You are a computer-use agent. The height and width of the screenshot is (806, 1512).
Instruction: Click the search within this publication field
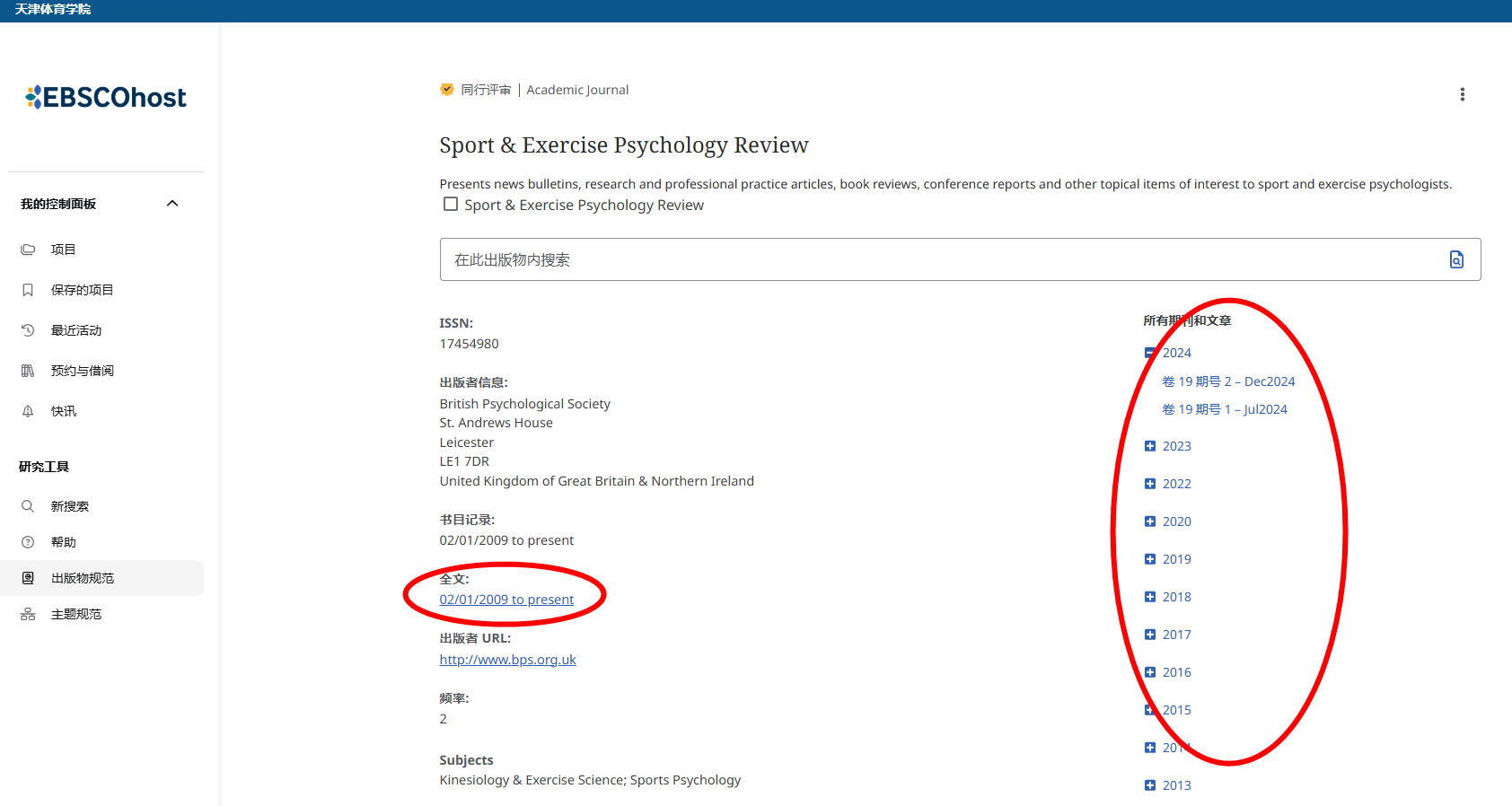(934, 259)
